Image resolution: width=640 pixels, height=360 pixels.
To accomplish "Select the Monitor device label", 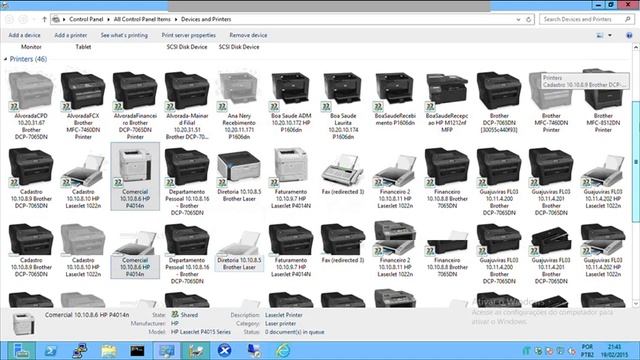I will [x=31, y=47].
